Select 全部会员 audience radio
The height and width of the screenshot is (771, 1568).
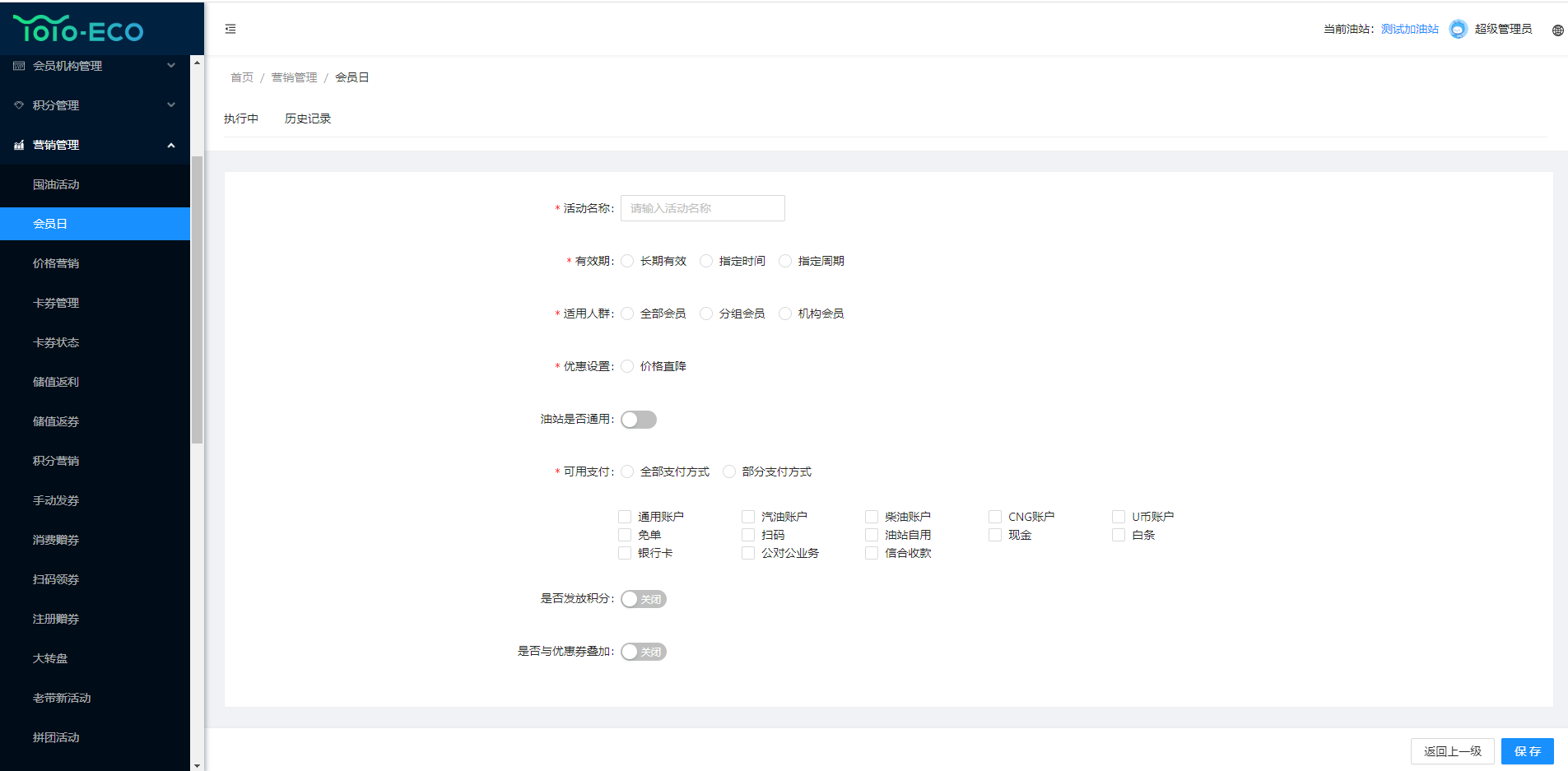(627, 314)
